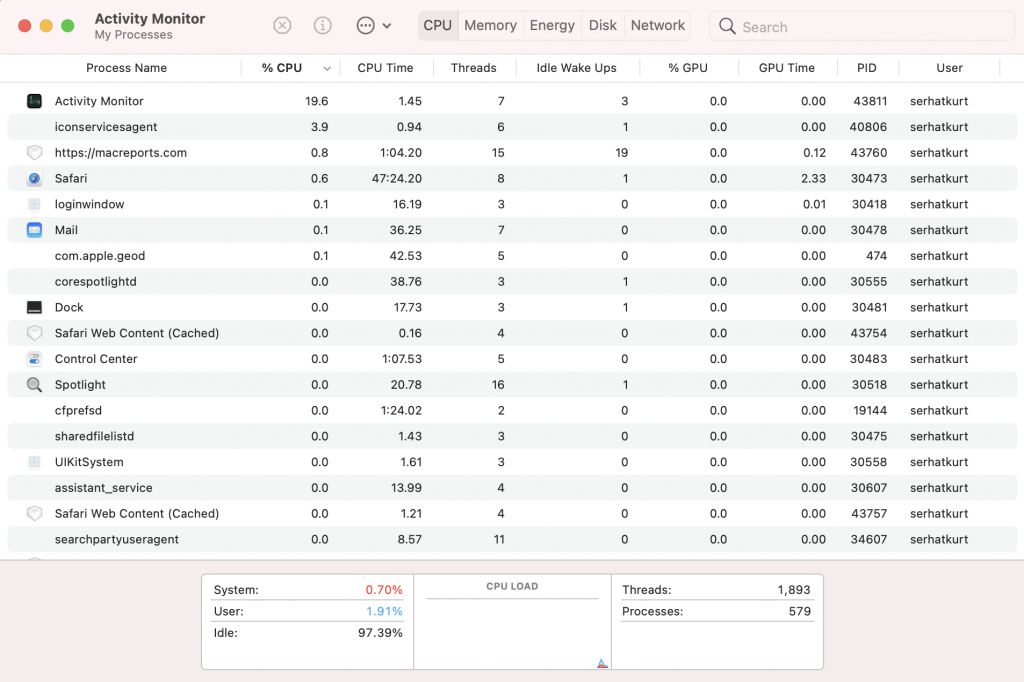Click the CPU LOAD graph panel
The width and height of the screenshot is (1024, 682).
point(512,622)
